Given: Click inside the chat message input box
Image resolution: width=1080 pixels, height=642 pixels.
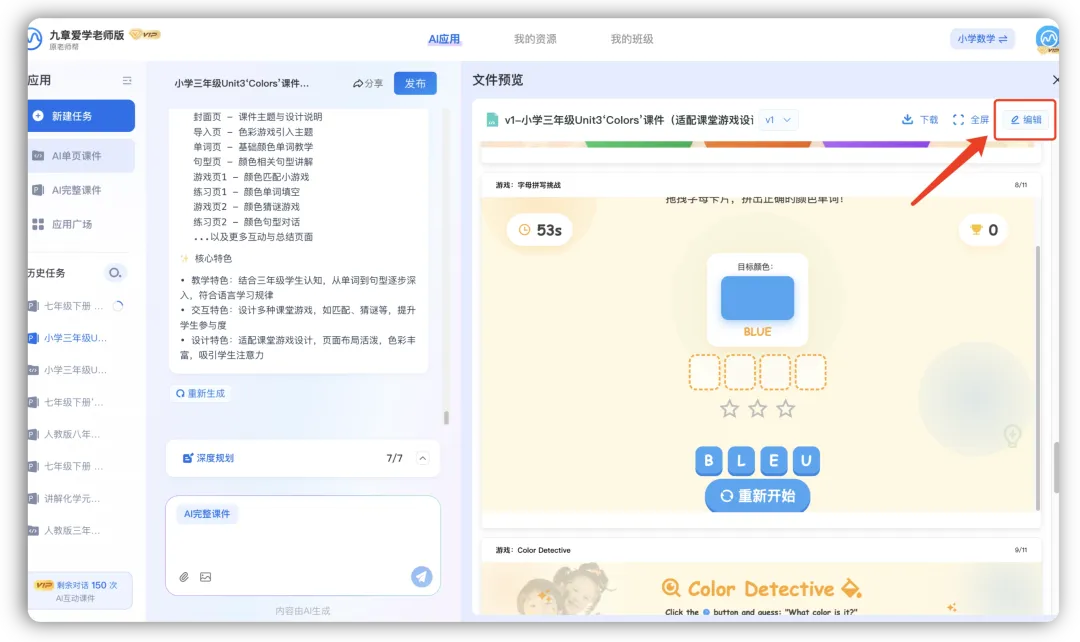Looking at the screenshot, I should [302, 545].
